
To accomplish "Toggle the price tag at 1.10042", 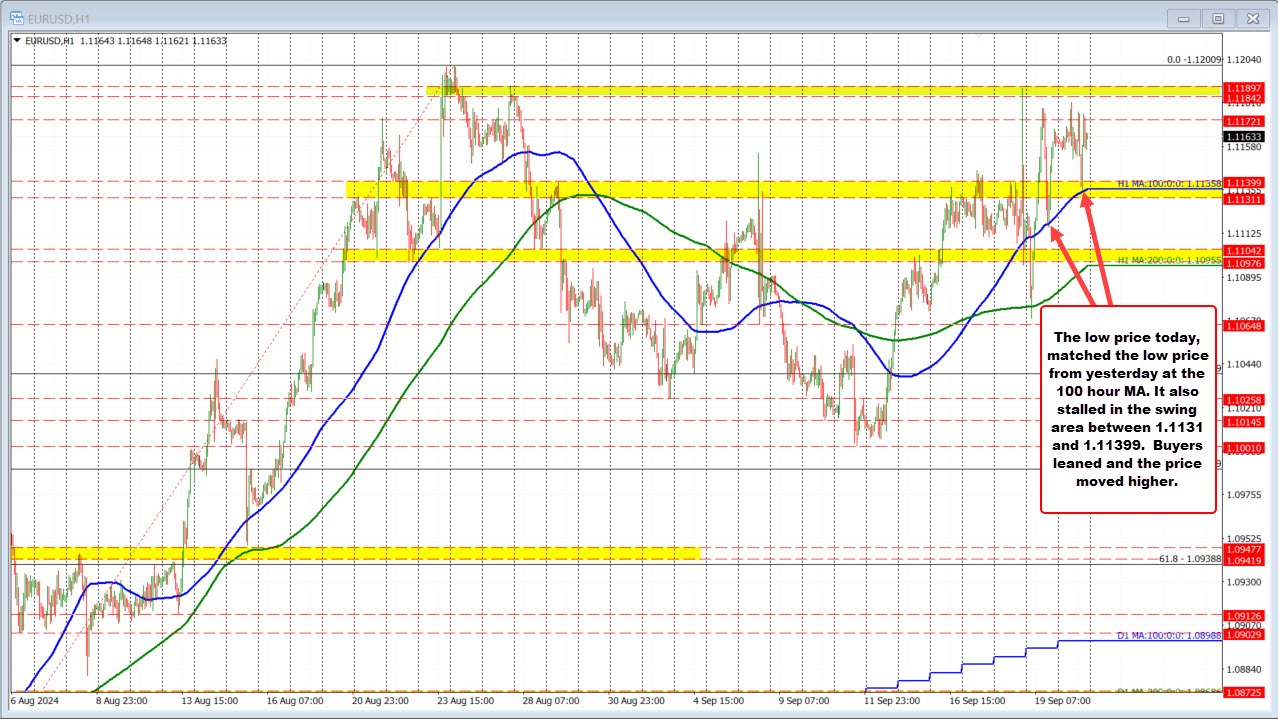I will [1243, 252].
